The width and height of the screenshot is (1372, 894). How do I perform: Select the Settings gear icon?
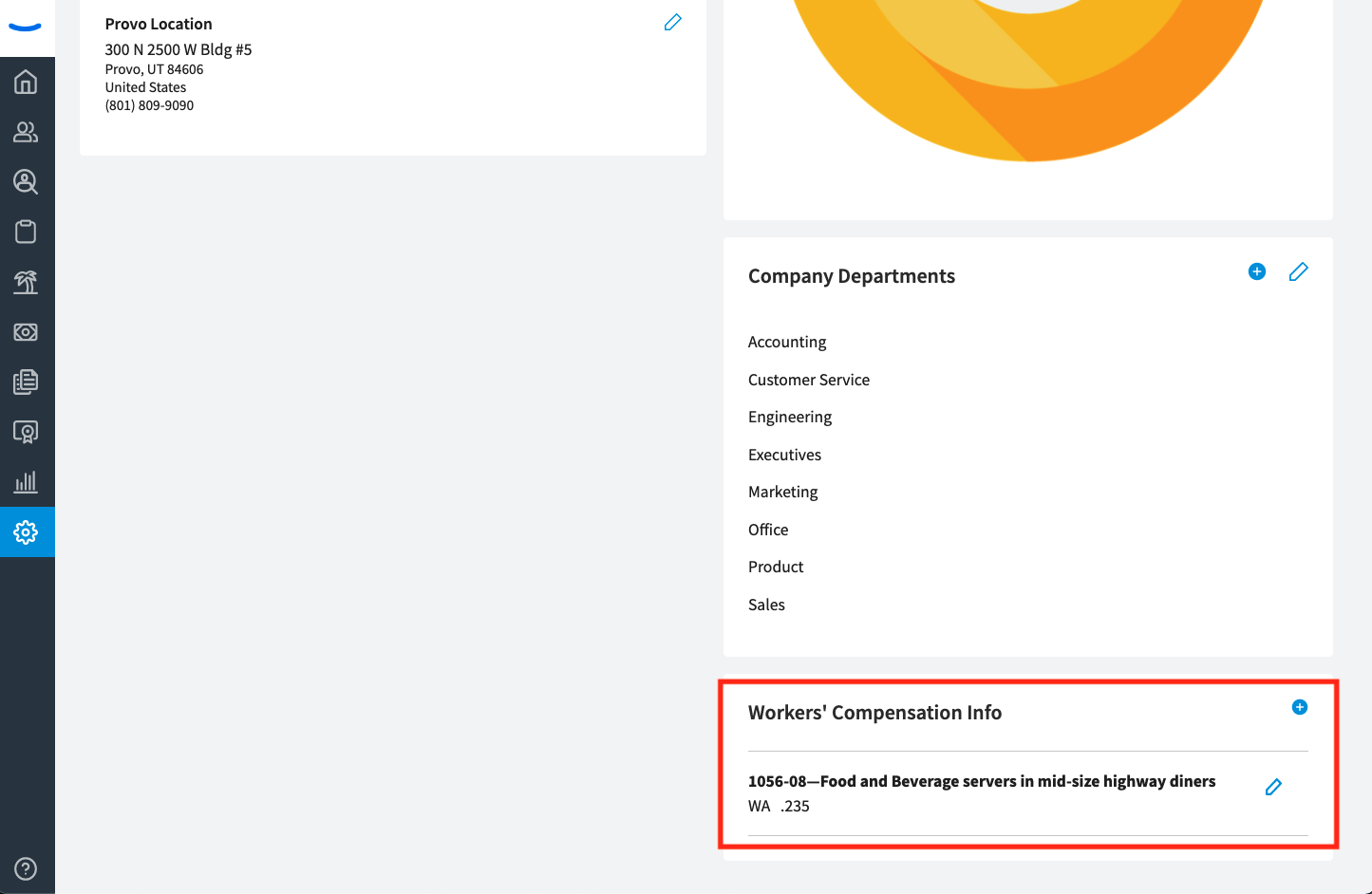pyautogui.click(x=26, y=532)
